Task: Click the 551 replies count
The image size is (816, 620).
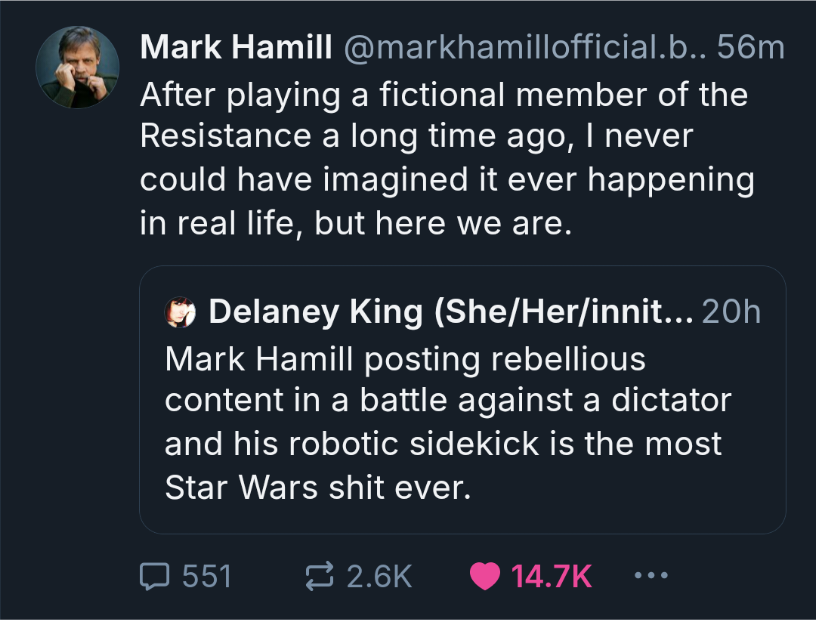Action: [206, 576]
